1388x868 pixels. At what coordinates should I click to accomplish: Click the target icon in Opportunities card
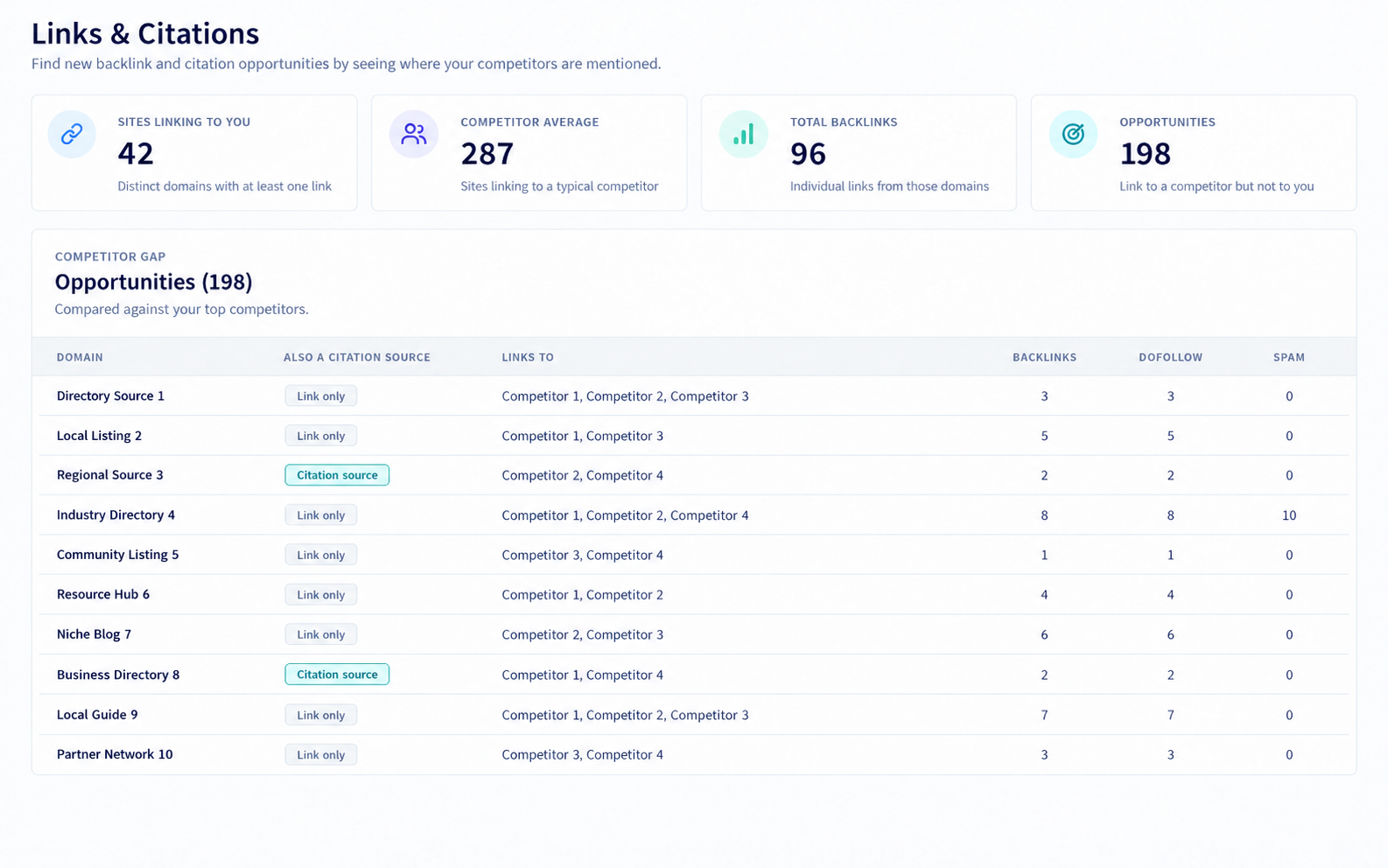point(1073,134)
